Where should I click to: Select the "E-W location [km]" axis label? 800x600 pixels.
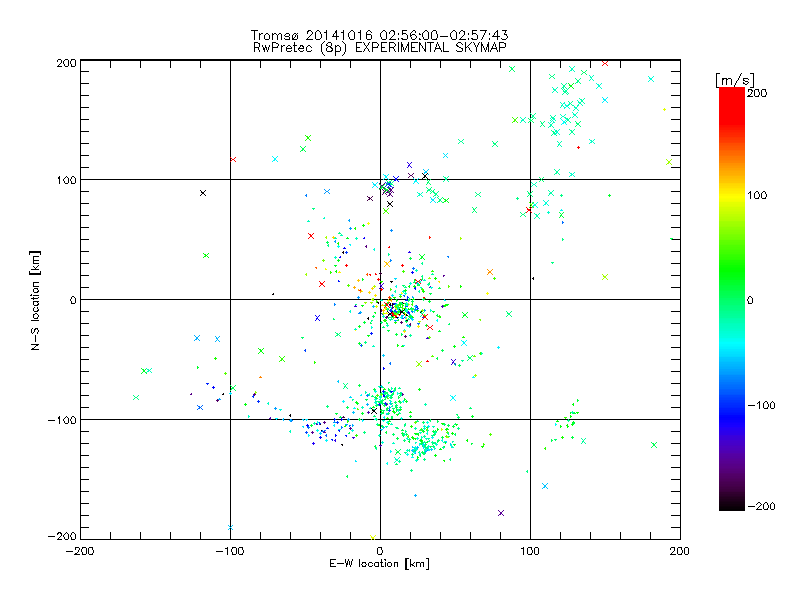379,564
